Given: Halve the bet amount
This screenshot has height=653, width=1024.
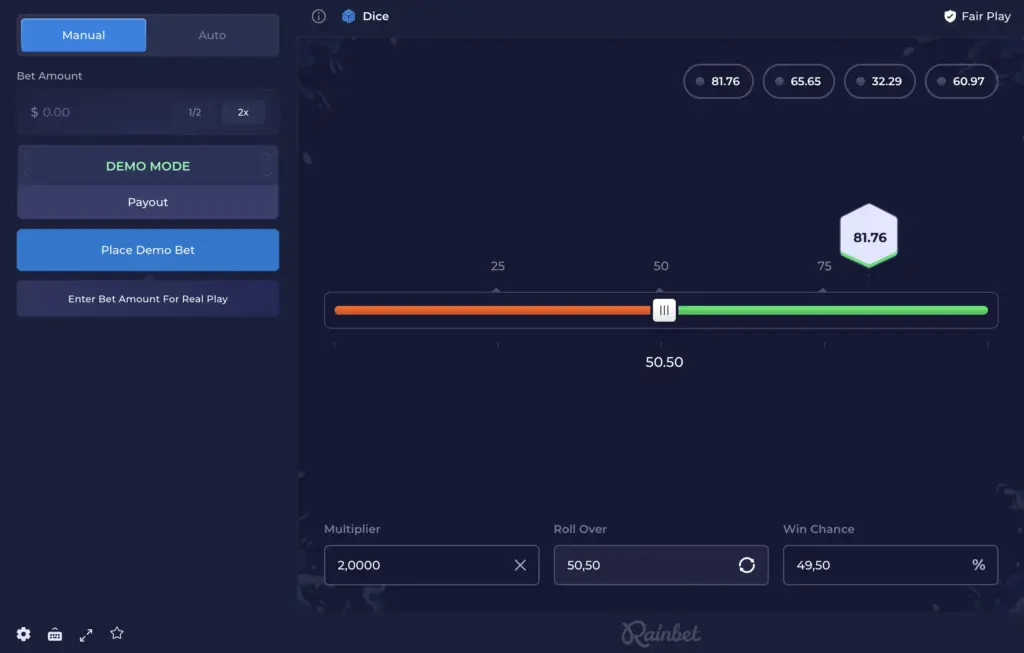Looking at the screenshot, I should click(195, 112).
